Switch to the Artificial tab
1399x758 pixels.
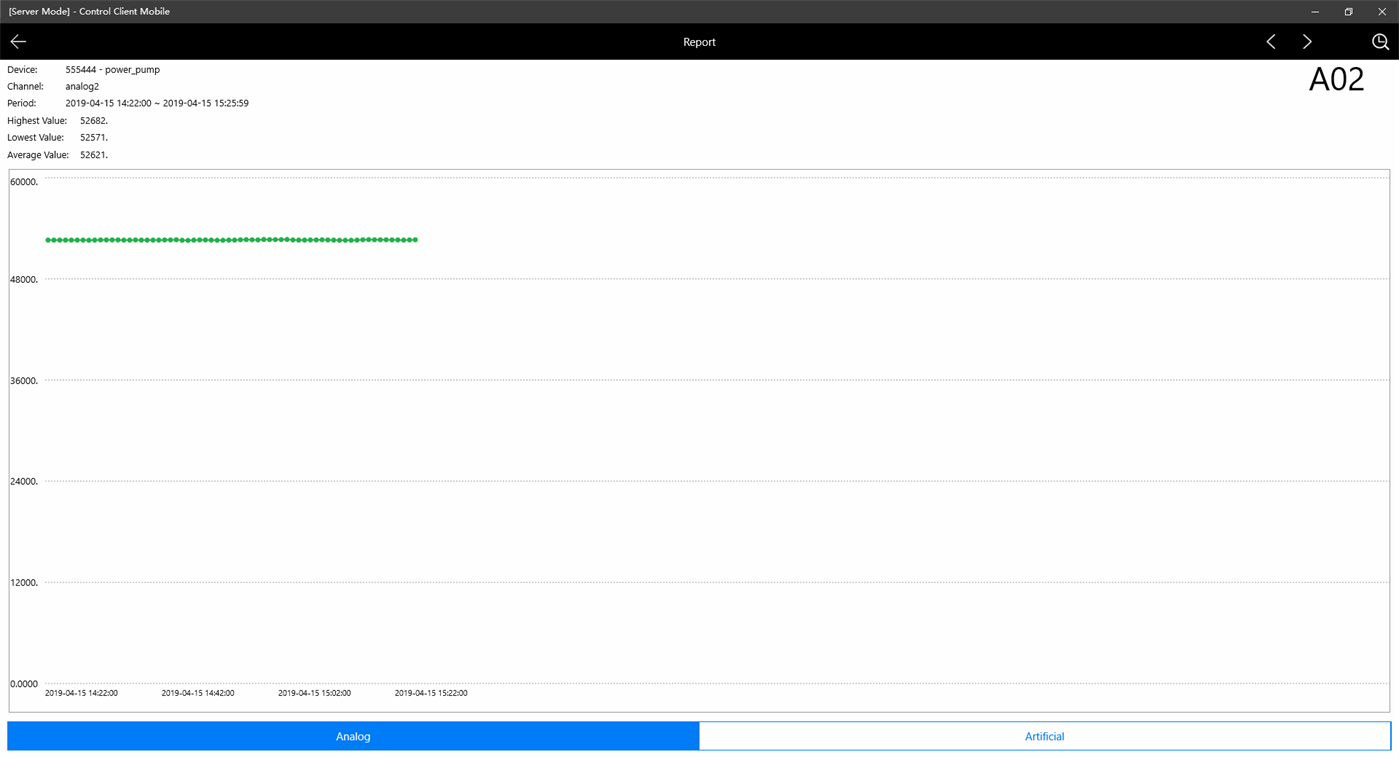pos(1044,735)
